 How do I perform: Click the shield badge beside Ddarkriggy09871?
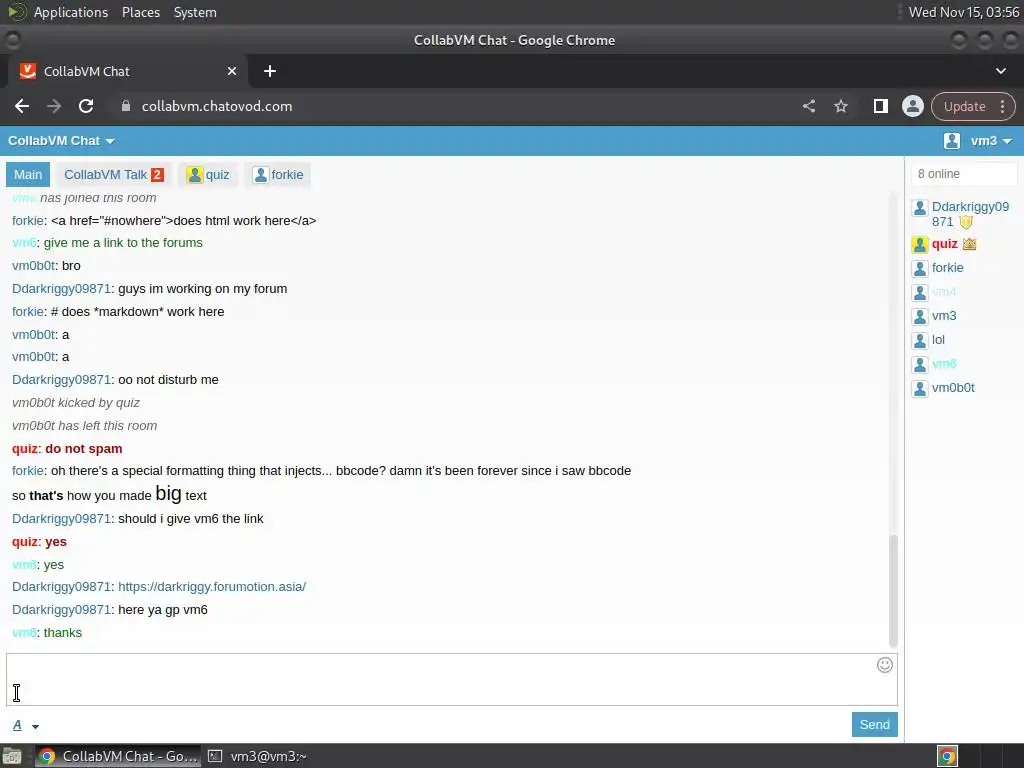[x=966, y=222]
